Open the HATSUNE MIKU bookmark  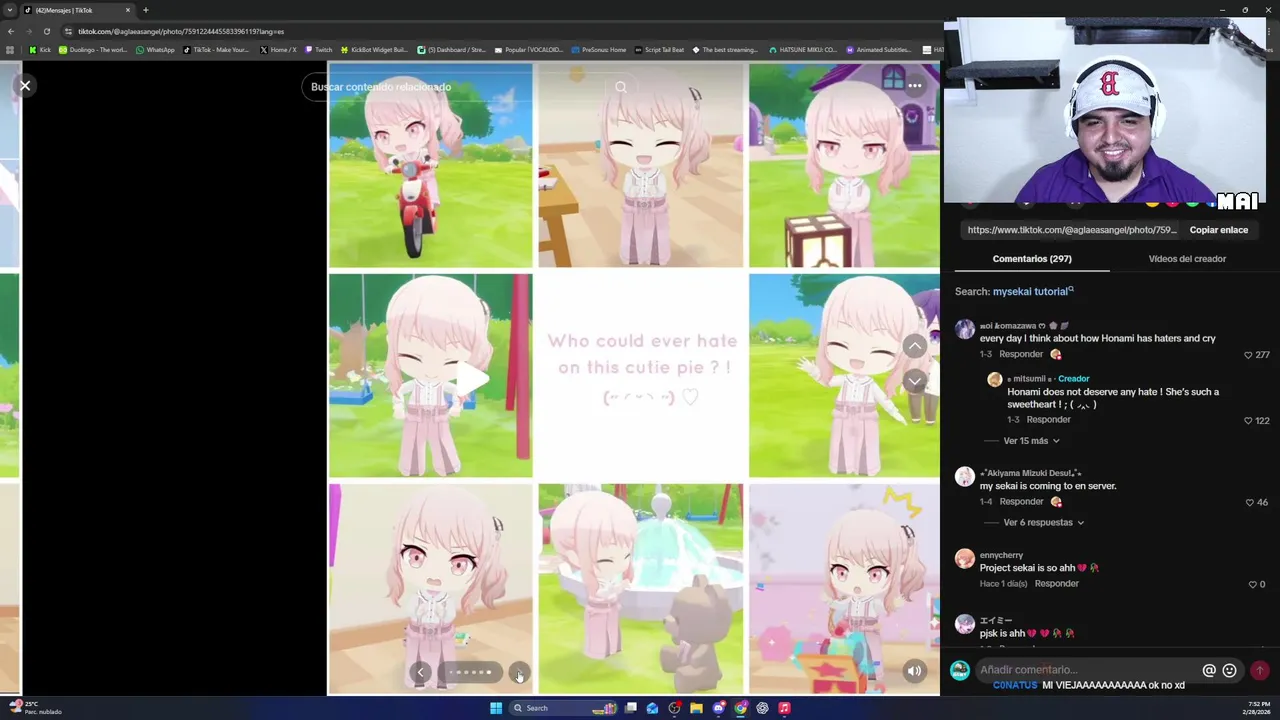point(803,49)
